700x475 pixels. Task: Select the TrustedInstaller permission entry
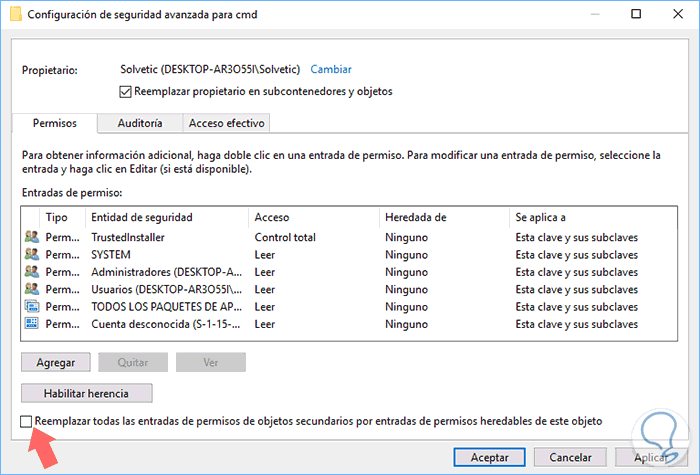coord(349,237)
